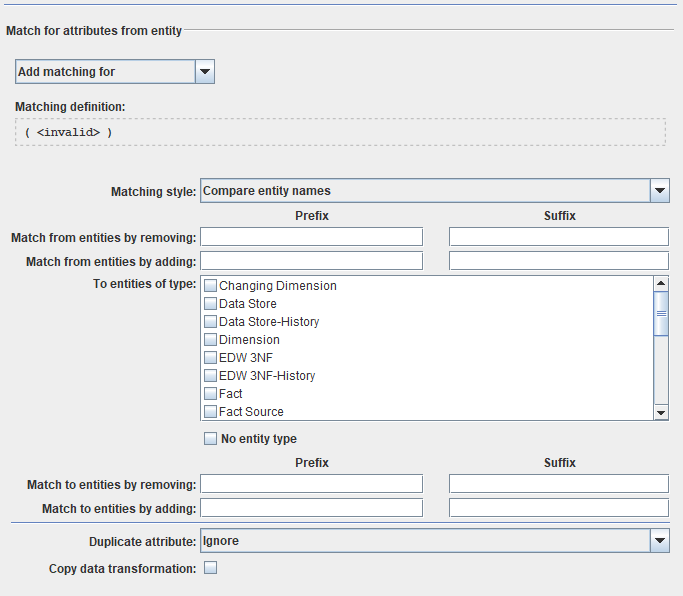The width and height of the screenshot is (683, 596).
Task: Click the entity type list scroll-down arrow
Action: (660, 412)
